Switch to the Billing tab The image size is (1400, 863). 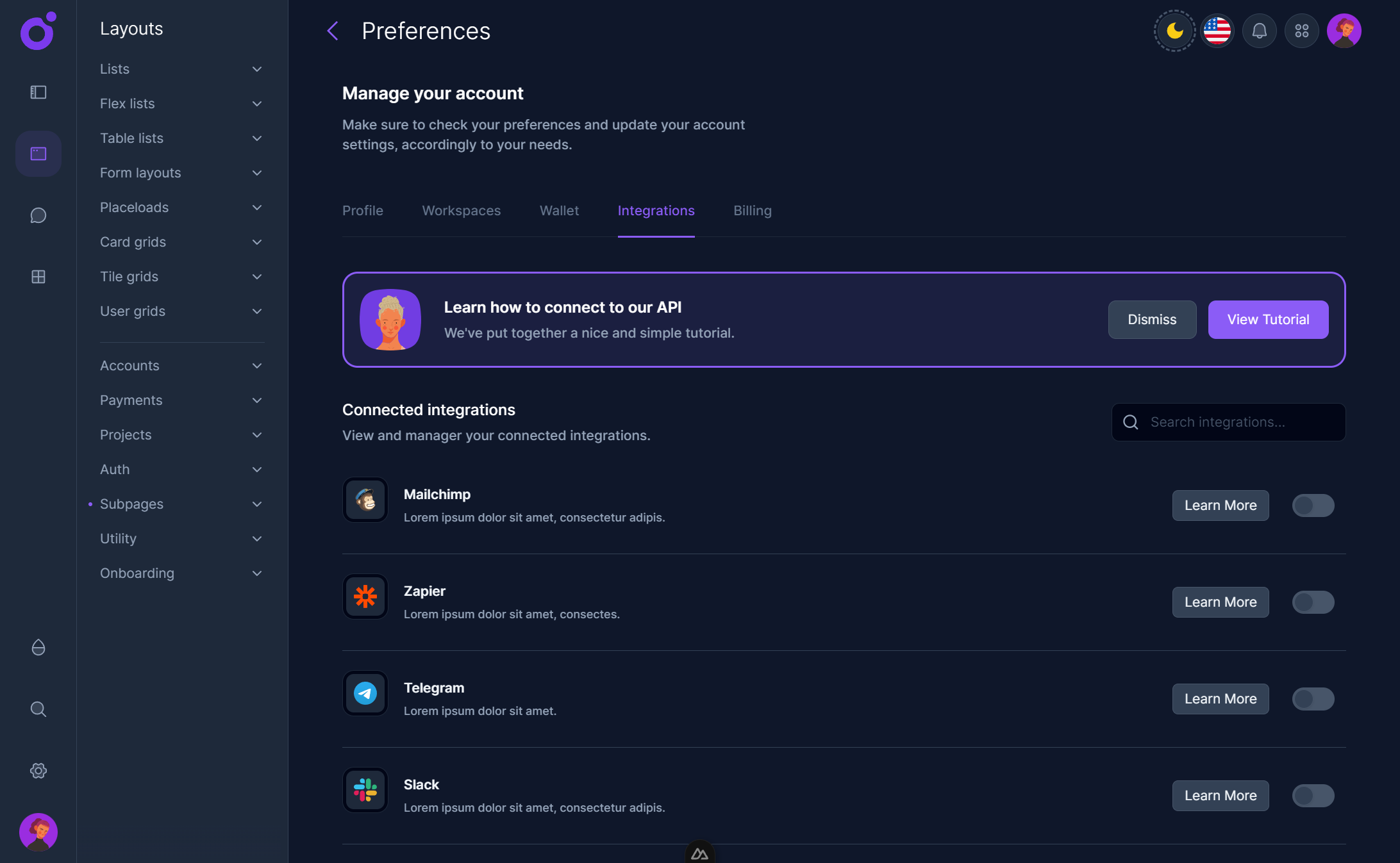click(752, 210)
